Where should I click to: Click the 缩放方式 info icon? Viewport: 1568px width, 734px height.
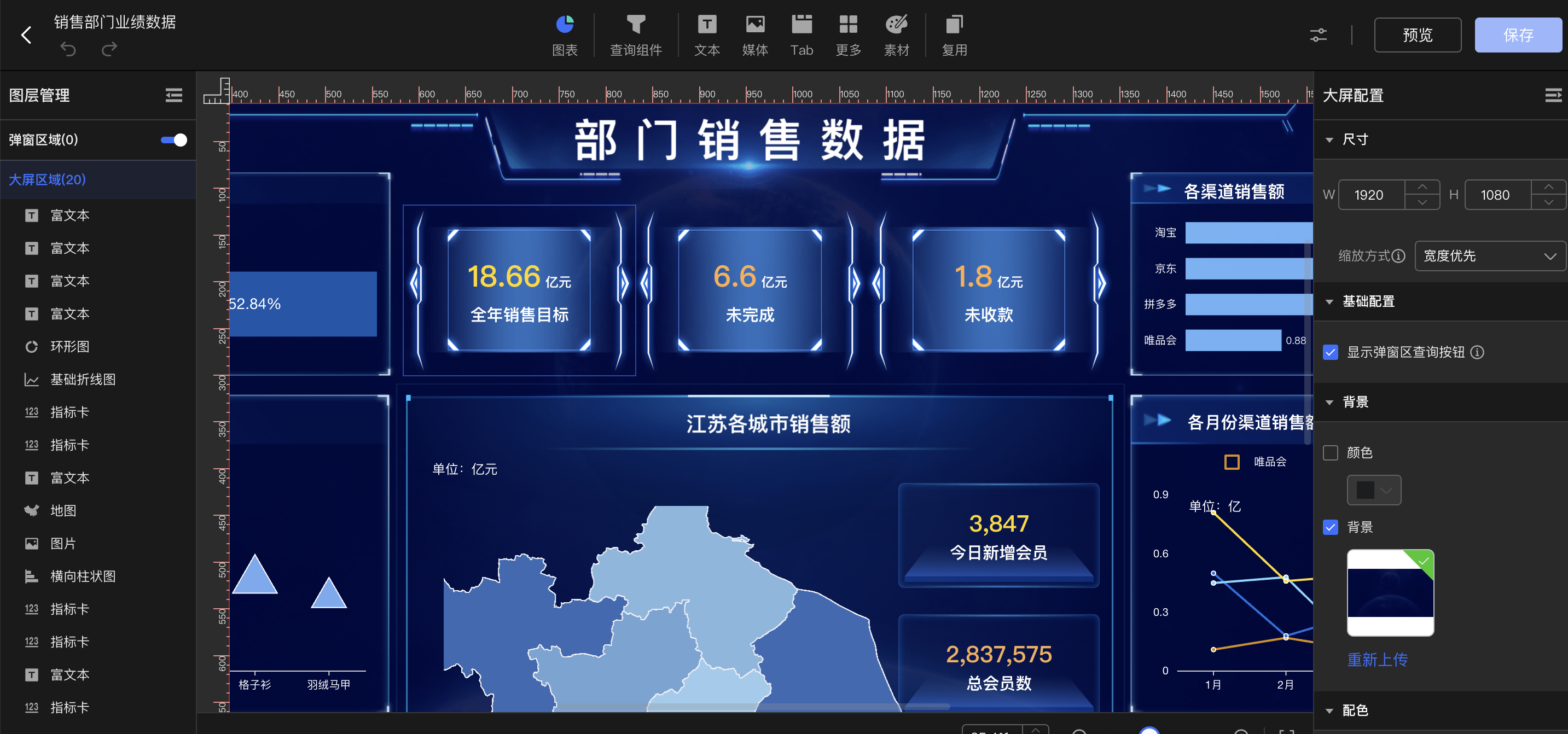tap(1398, 255)
